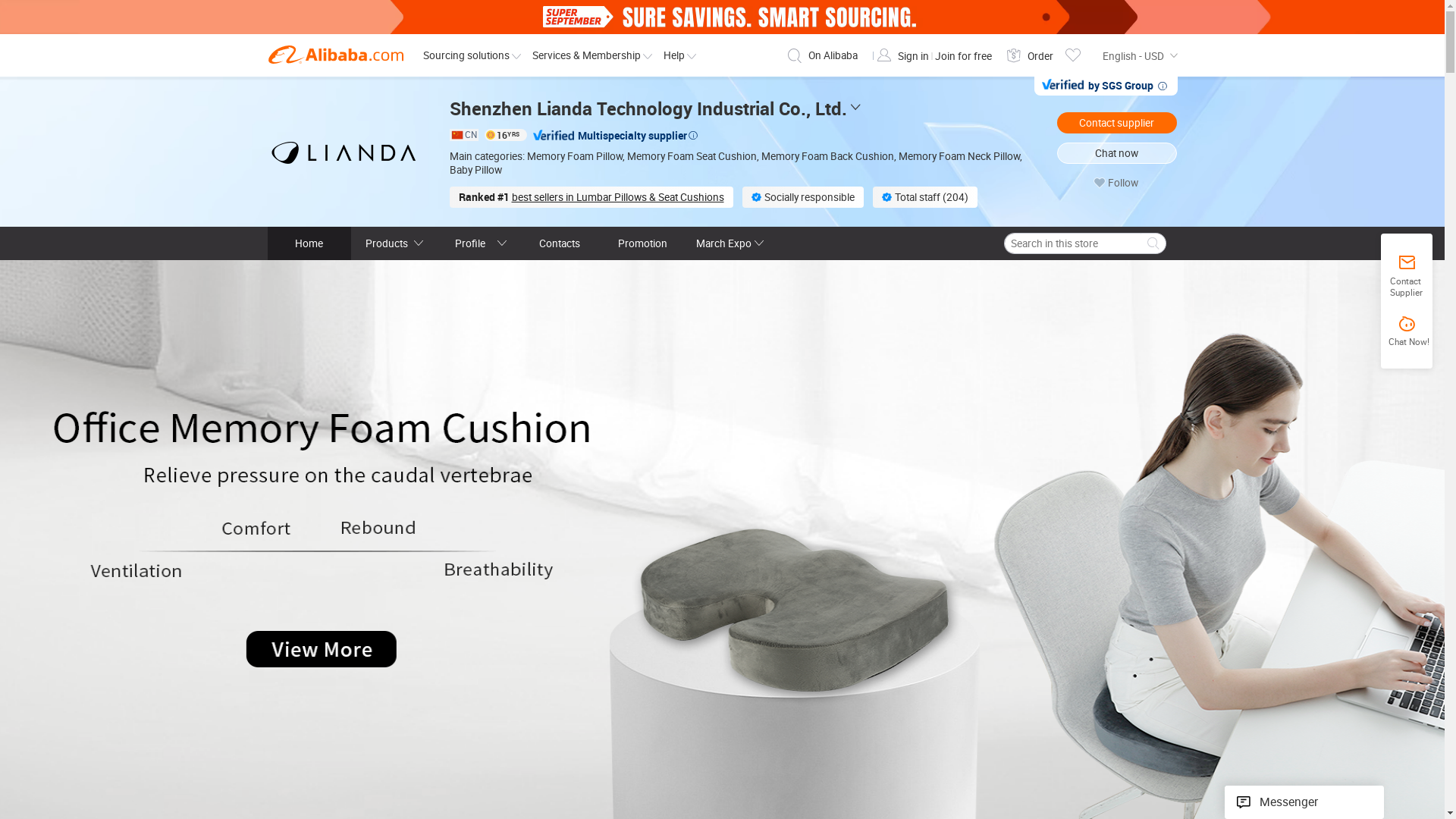Screen dimensions: 1456x819
Task: Switch to Promotion tab
Action: pyautogui.click(x=642, y=243)
